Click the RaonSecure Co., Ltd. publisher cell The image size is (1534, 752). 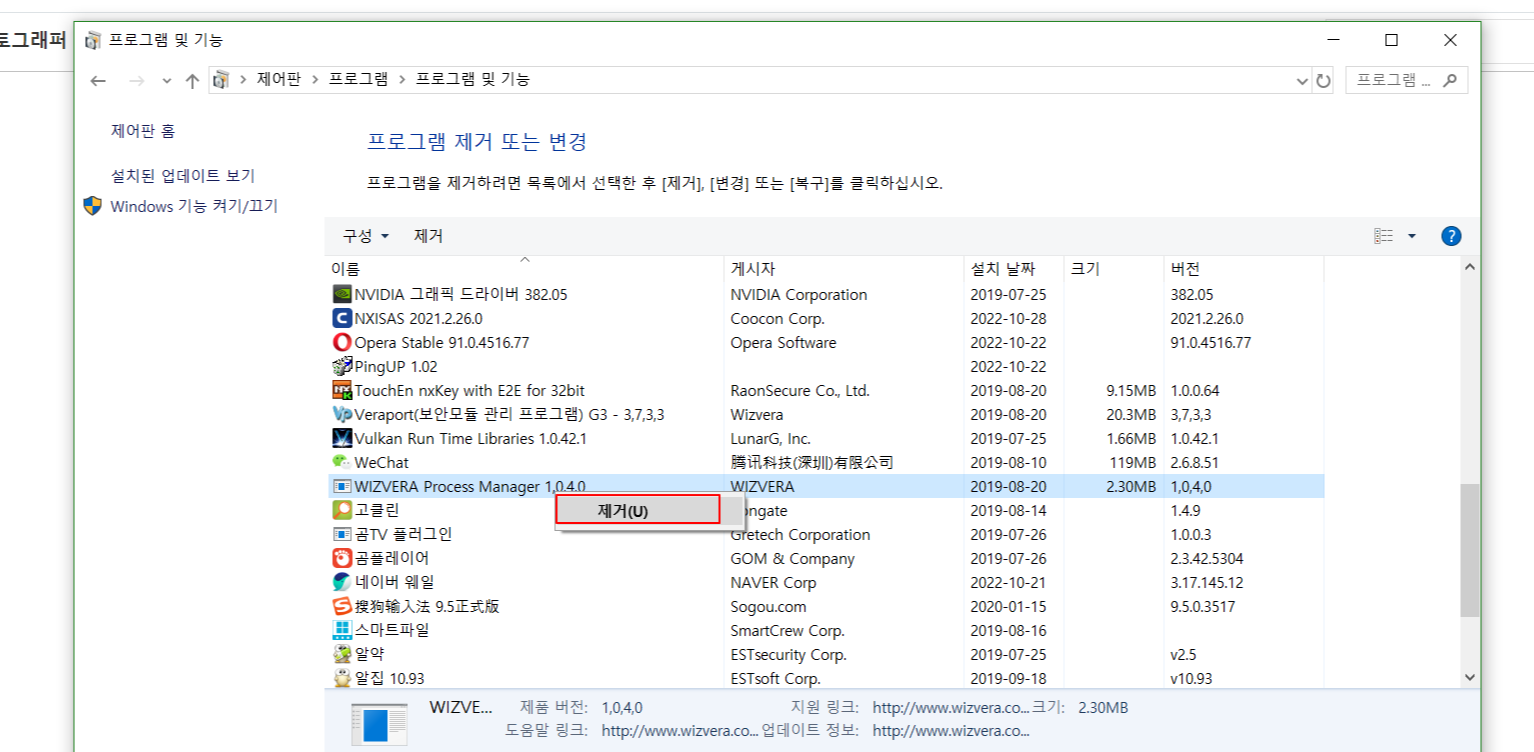click(x=800, y=391)
